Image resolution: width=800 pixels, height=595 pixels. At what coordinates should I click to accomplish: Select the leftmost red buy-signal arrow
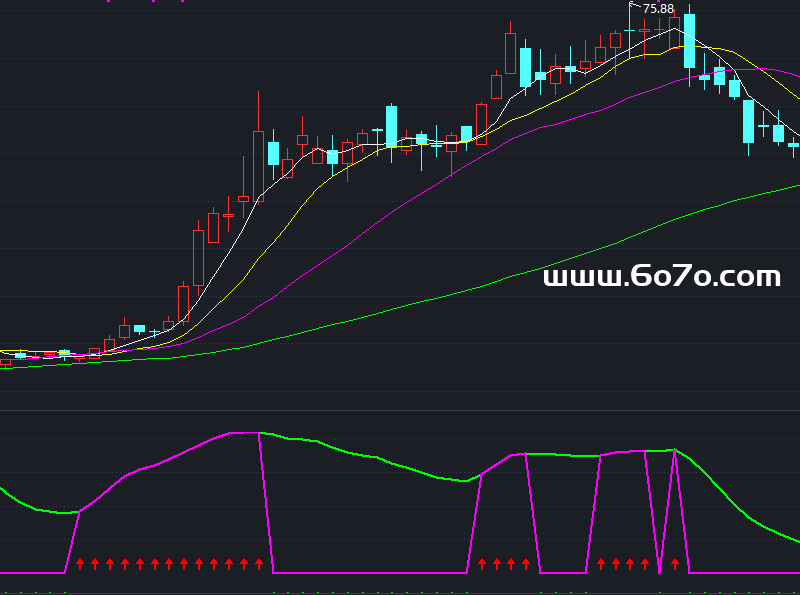click(80, 564)
